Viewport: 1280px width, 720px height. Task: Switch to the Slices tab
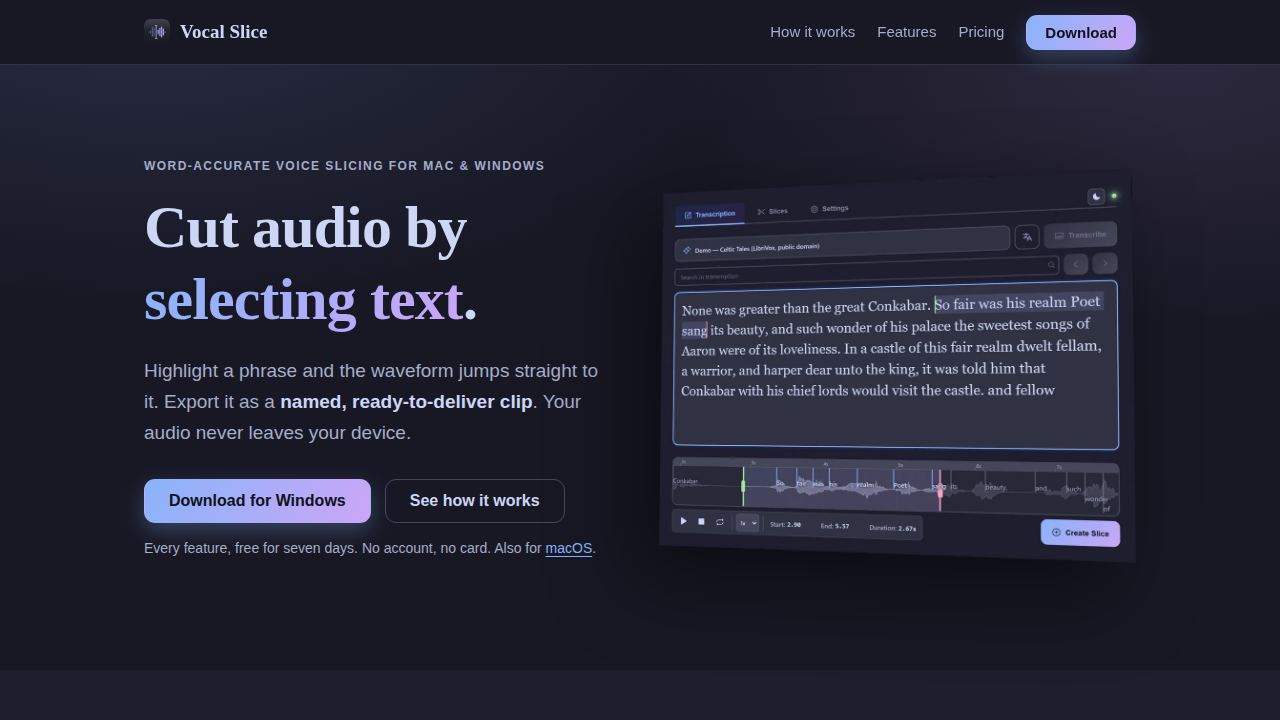[772, 211]
